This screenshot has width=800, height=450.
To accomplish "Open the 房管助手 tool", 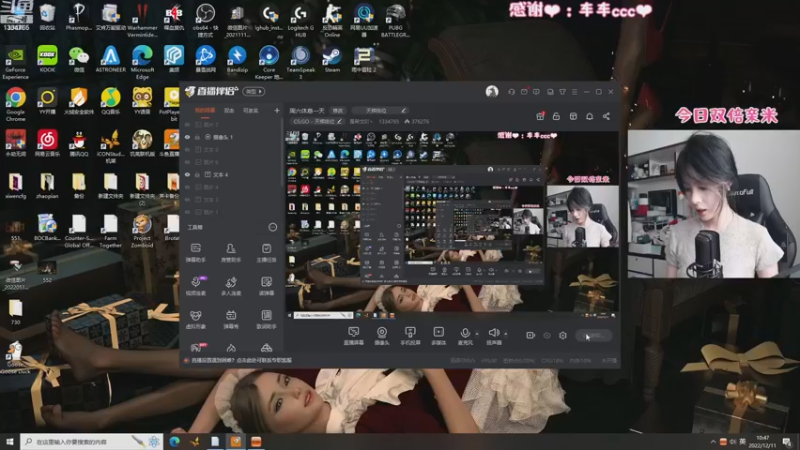I will (231, 253).
